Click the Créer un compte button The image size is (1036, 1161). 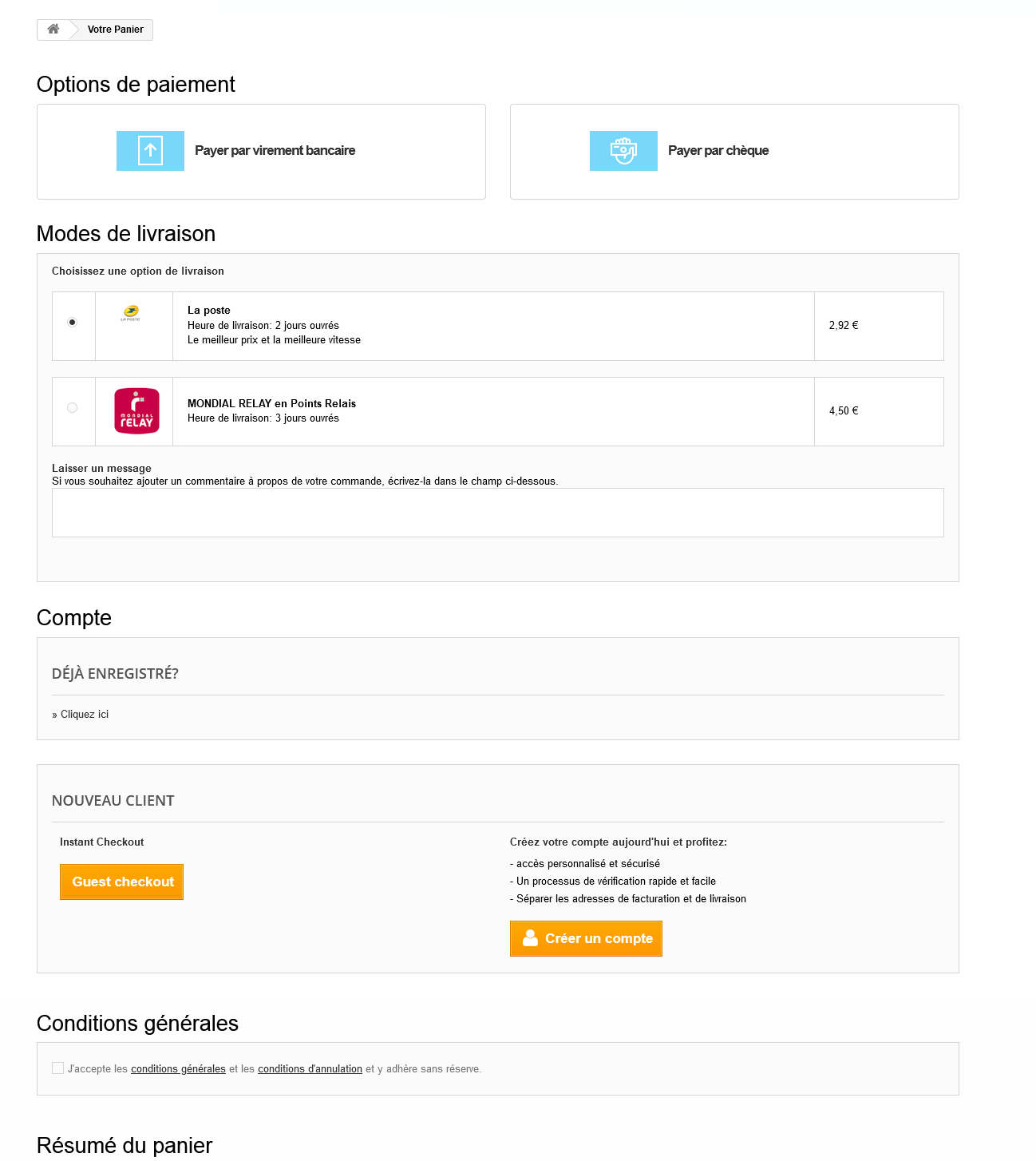tap(586, 939)
